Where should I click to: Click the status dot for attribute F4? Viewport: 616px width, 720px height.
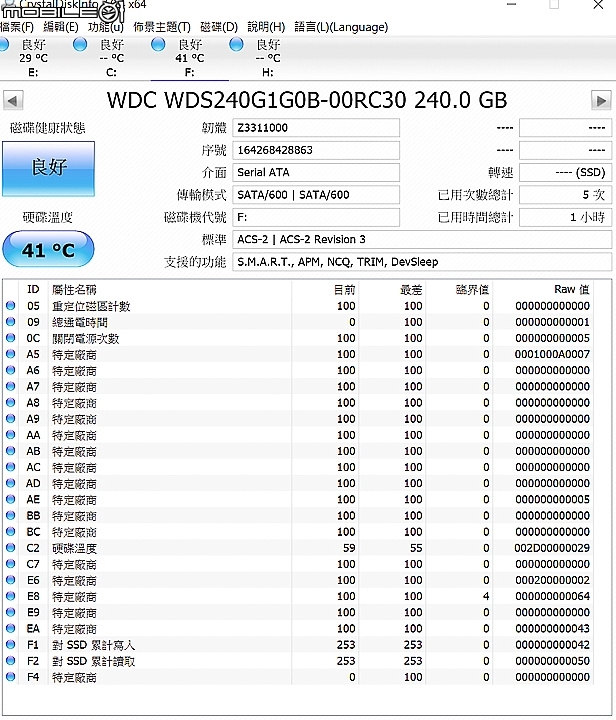[11, 677]
